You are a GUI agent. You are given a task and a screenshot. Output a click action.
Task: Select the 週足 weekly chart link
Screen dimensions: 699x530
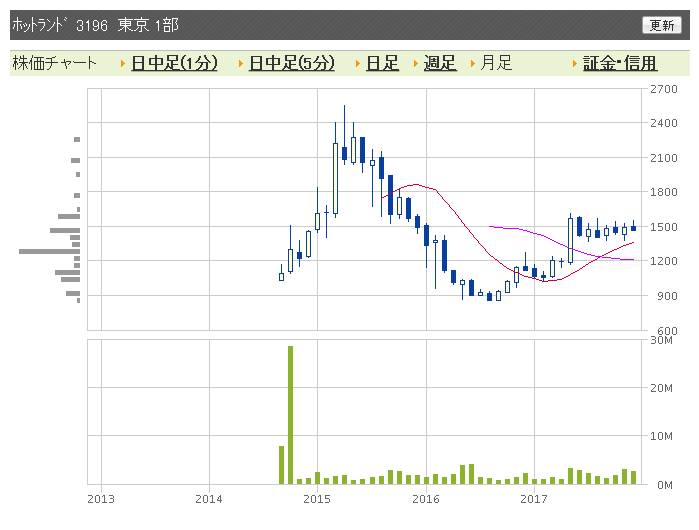tap(440, 63)
